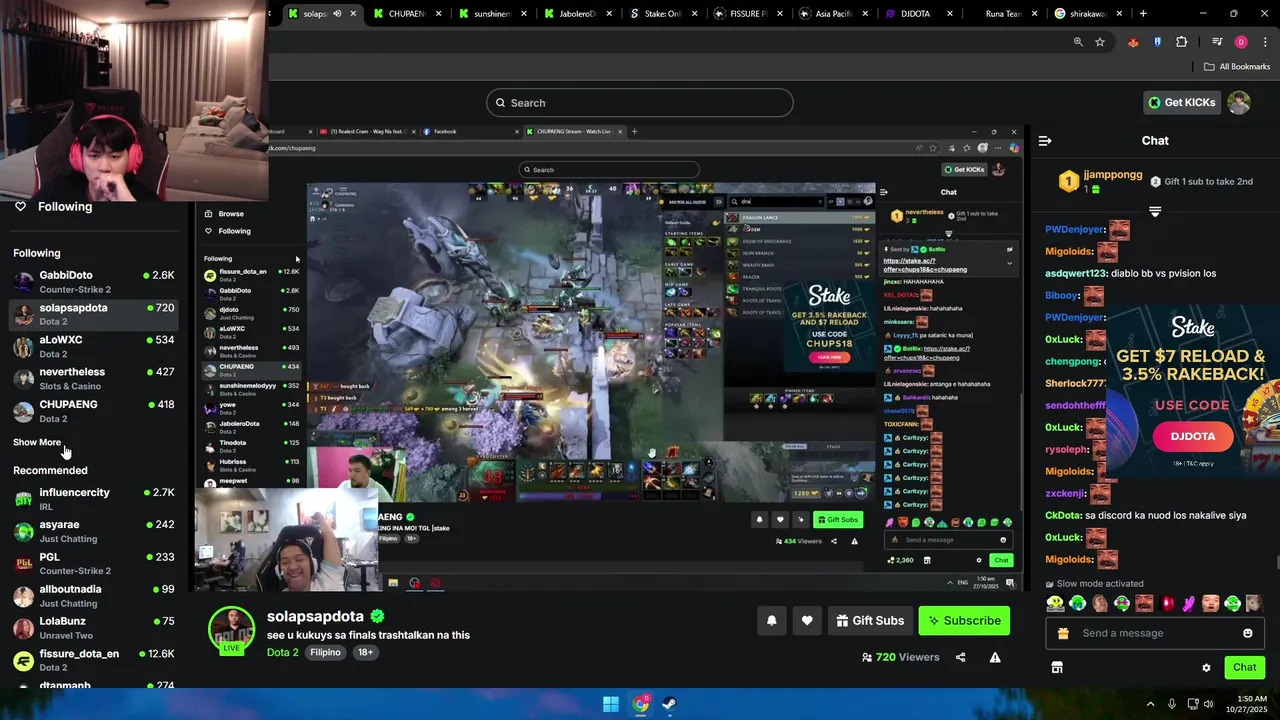The width and height of the screenshot is (1280, 720).
Task: Select the first yellow-green emote in quick emotes
Action: pos(1055,603)
